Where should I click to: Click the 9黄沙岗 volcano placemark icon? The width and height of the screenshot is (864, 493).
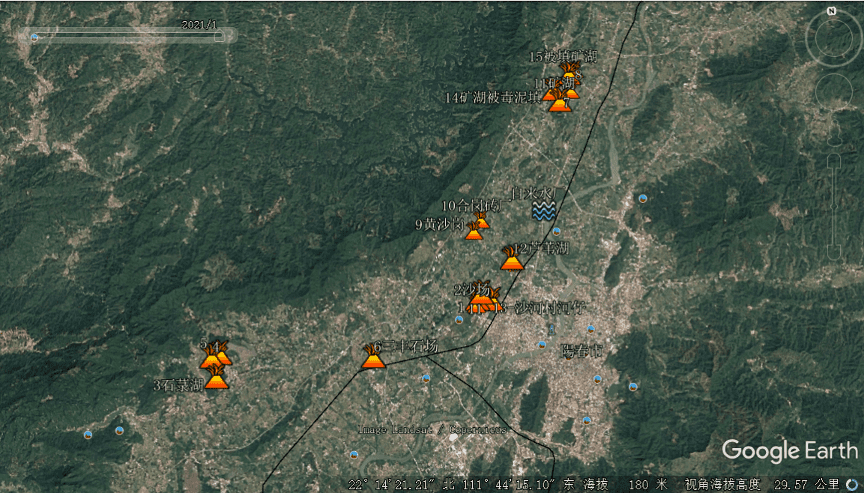point(474,232)
